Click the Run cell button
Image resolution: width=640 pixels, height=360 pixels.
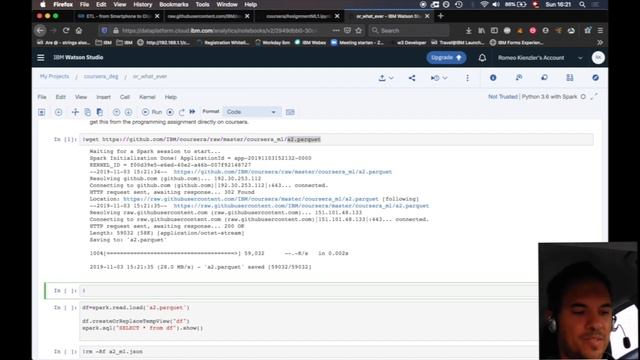click(x=152, y=112)
